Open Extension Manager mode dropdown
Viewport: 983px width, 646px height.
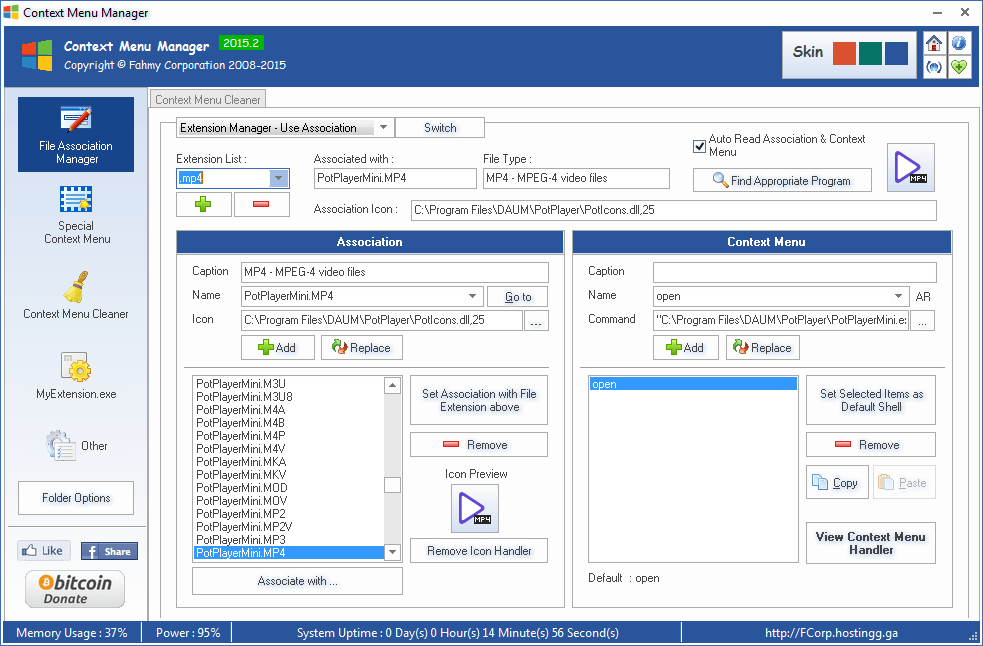coord(383,127)
